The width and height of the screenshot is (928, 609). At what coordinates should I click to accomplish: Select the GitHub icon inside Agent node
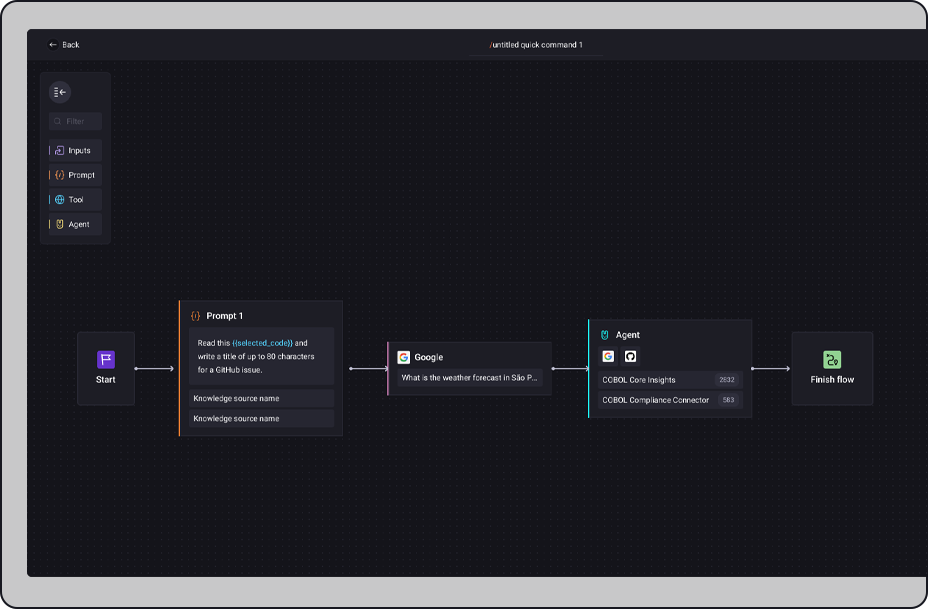click(631, 356)
